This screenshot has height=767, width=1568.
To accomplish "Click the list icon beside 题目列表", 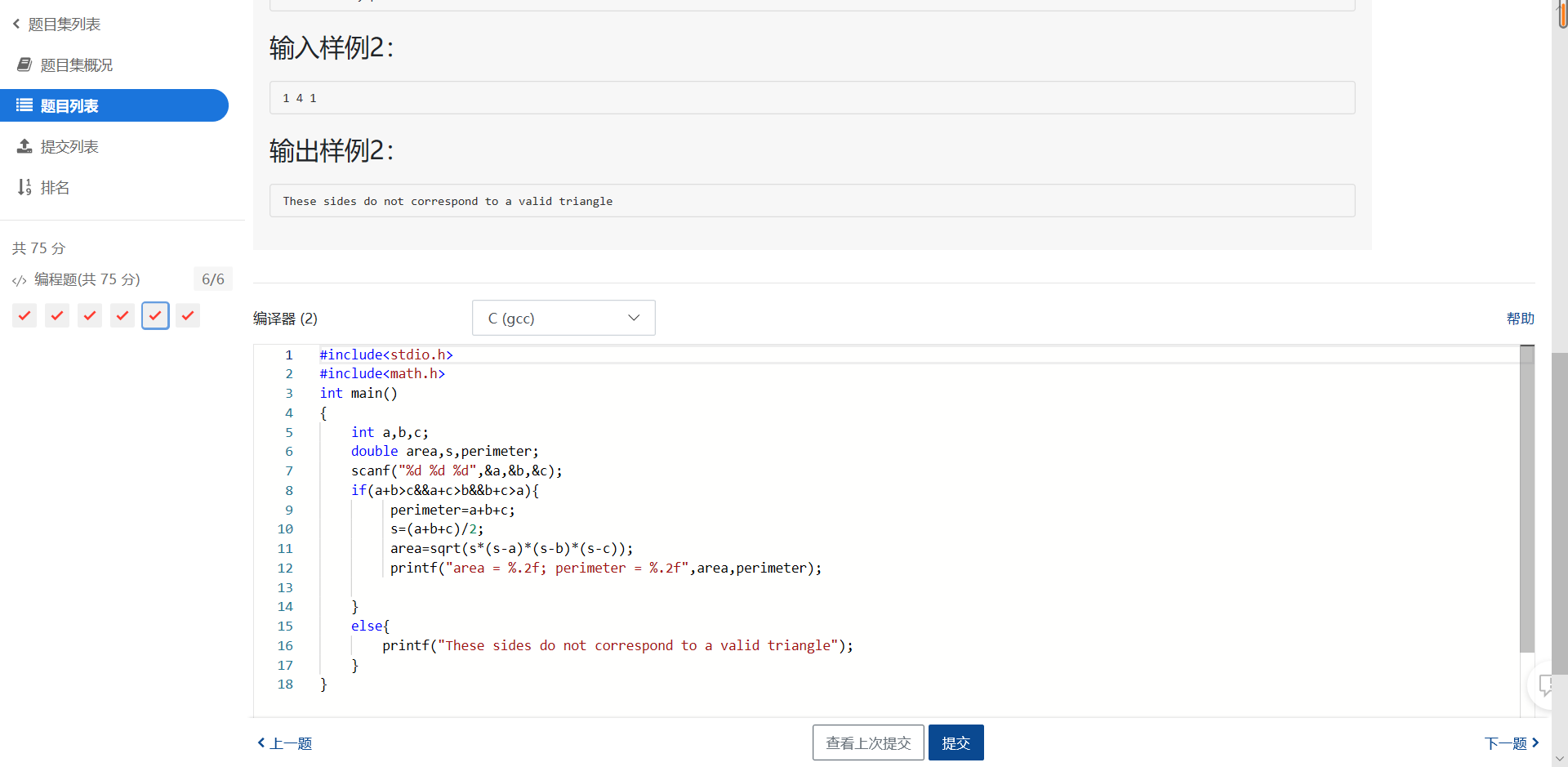I will tap(24, 105).
